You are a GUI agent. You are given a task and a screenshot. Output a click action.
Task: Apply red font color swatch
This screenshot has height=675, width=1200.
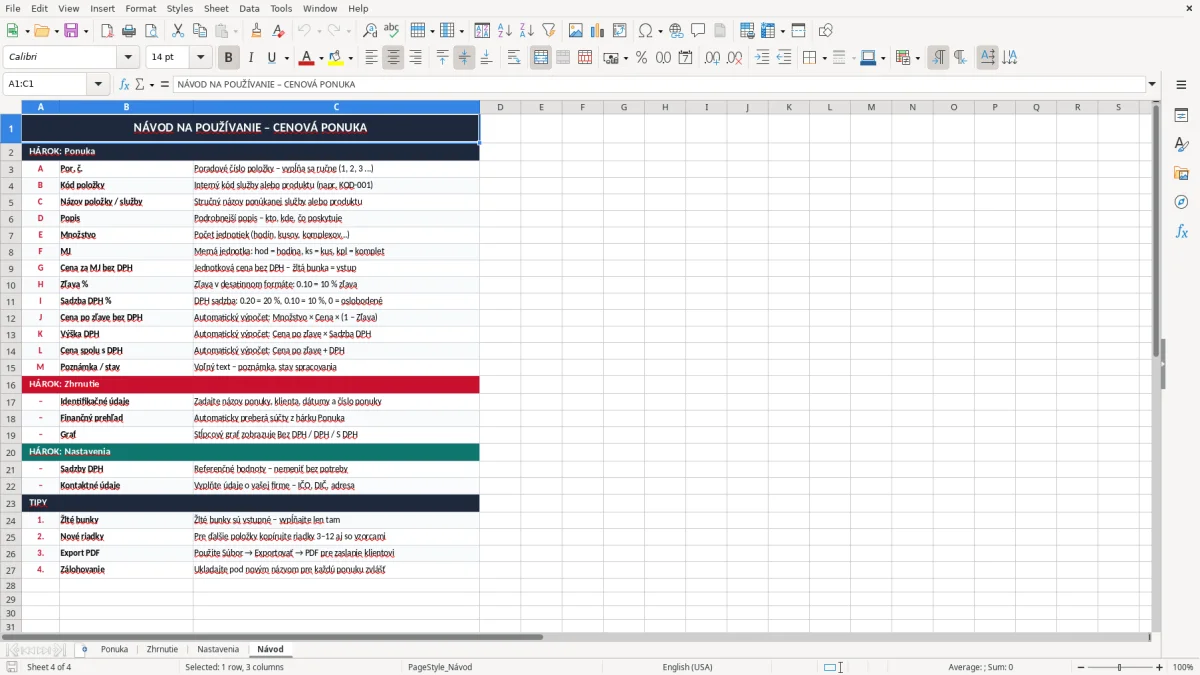tap(306, 58)
